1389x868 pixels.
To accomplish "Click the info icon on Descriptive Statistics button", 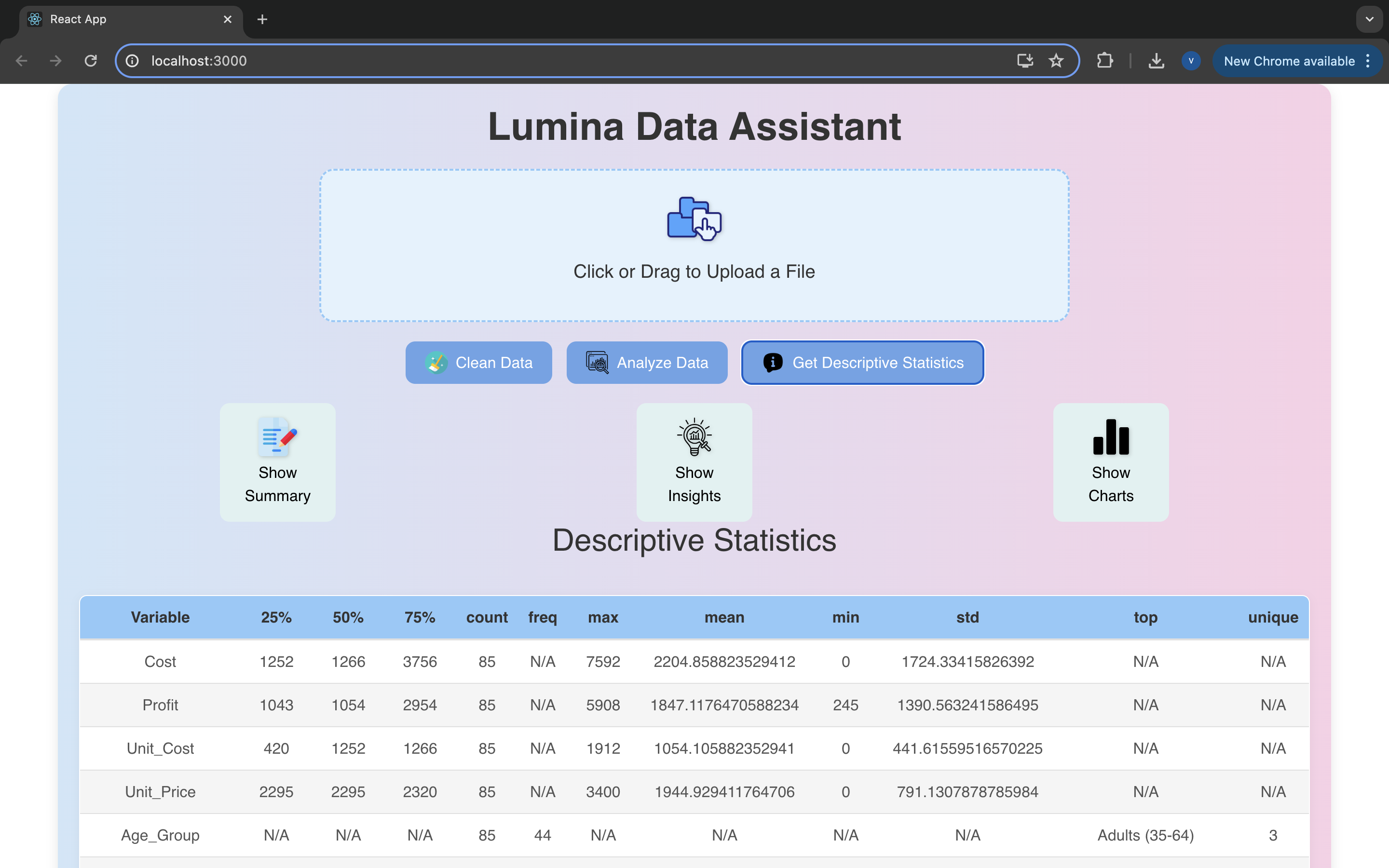I will [773, 363].
